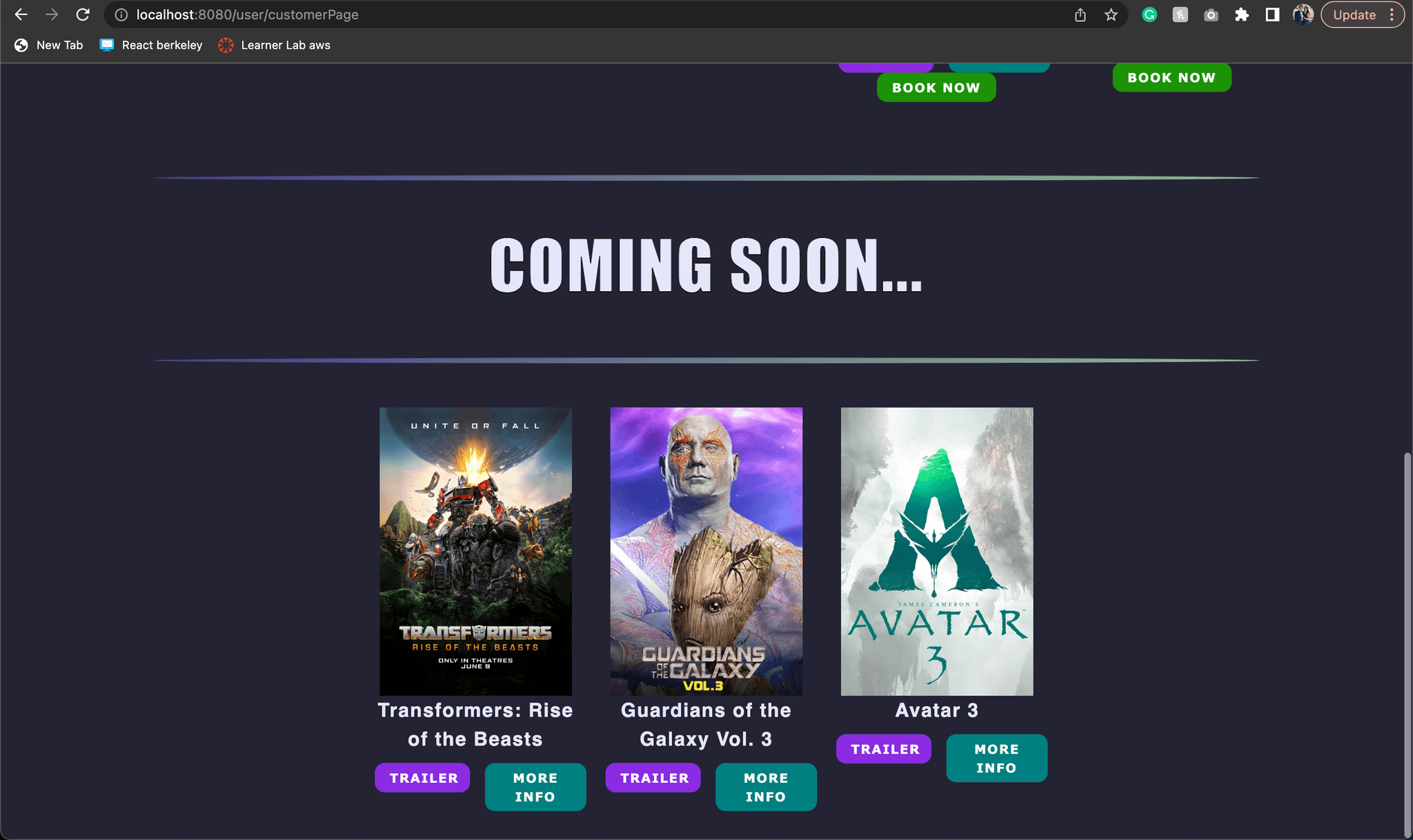Open More Info for Transformers

point(535,787)
